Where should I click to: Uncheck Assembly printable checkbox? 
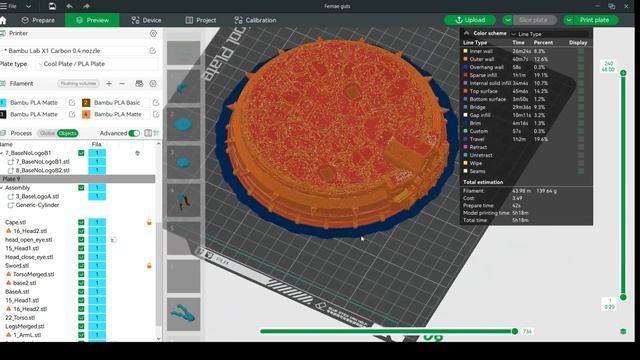click(81, 188)
